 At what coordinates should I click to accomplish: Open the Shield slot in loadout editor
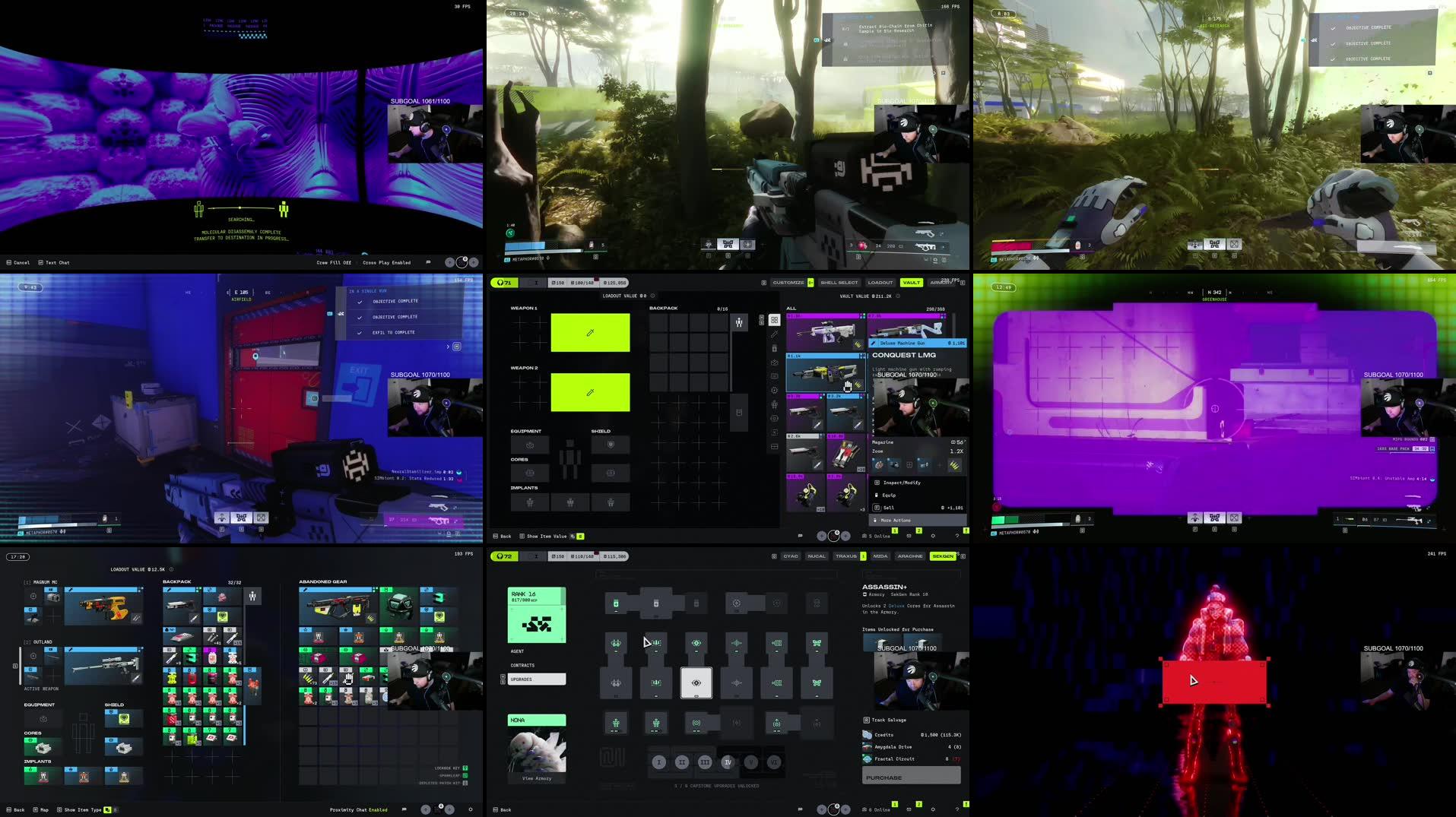611,445
